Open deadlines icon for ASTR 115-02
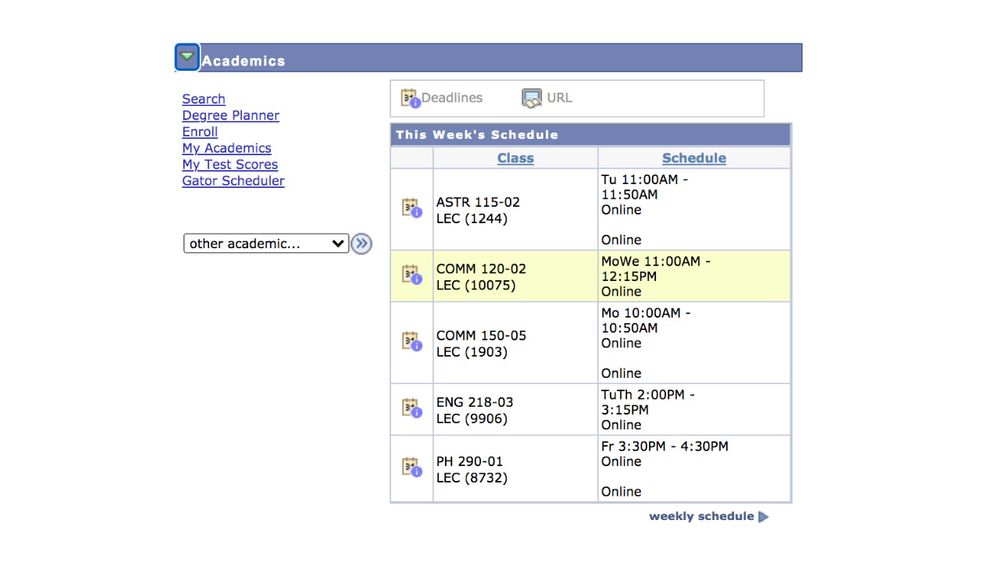Viewport: 1000px width, 563px height. tap(411, 208)
